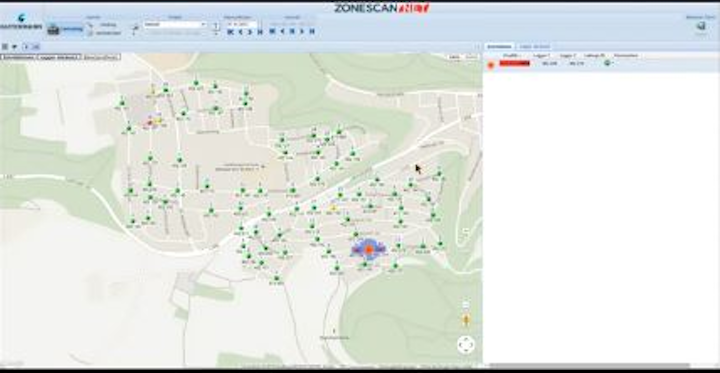The width and height of the screenshot is (720, 373).
Task: Click the briefcase icon in the ribbon
Action: 54,29
